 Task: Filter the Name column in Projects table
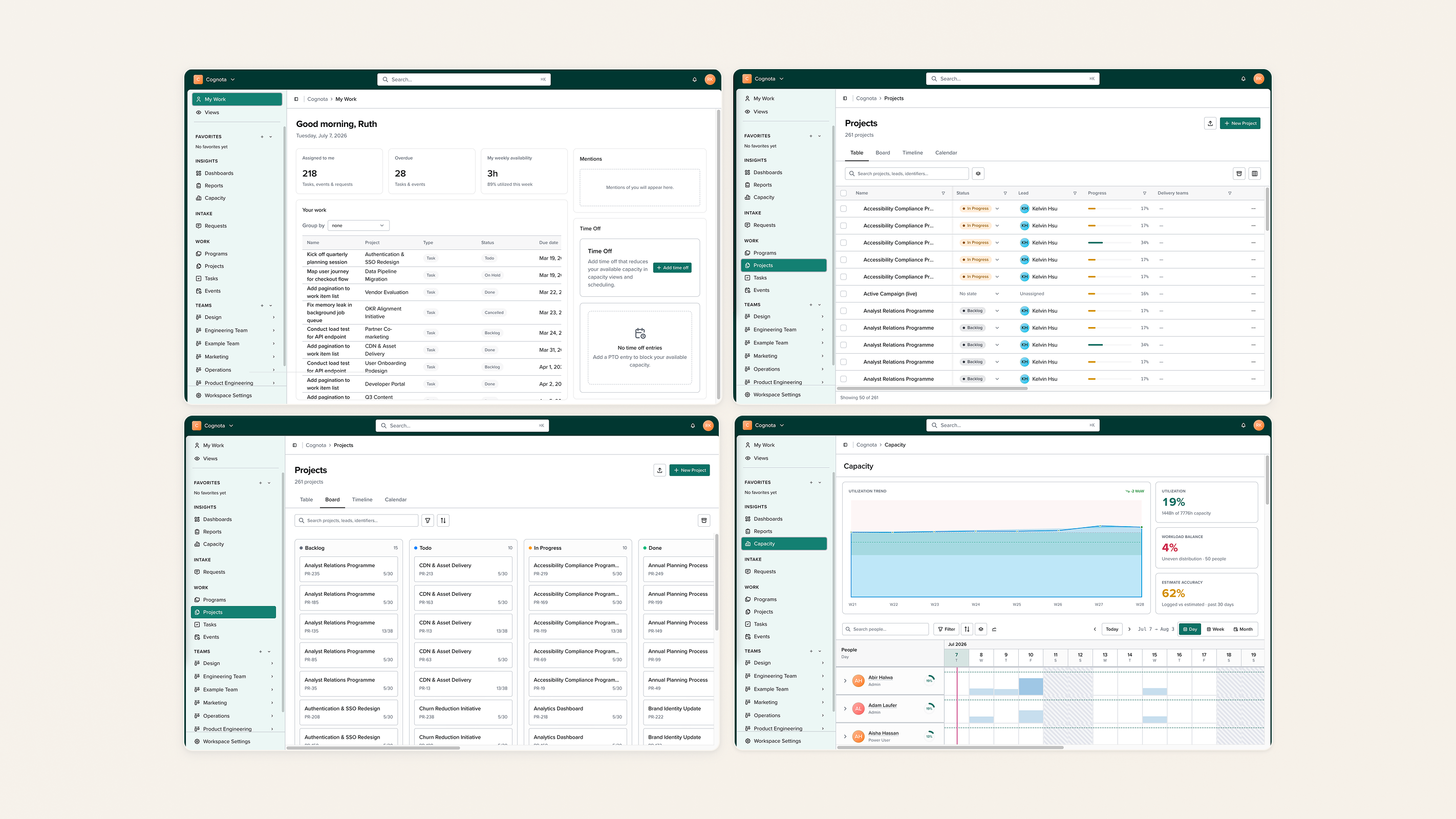click(943, 193)
